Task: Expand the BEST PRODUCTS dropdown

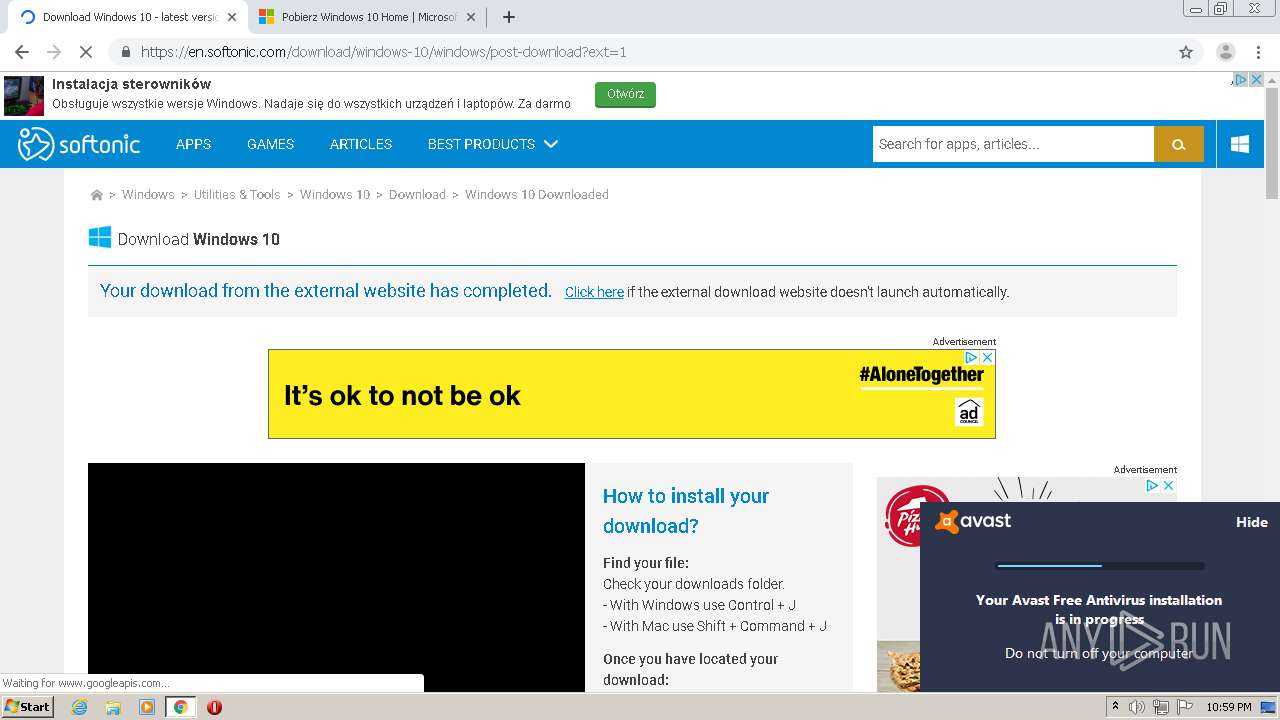Action: 492,144
